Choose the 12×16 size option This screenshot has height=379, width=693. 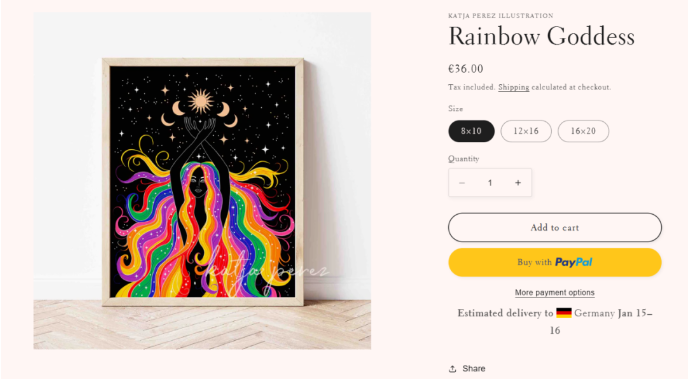click(526, 131)
